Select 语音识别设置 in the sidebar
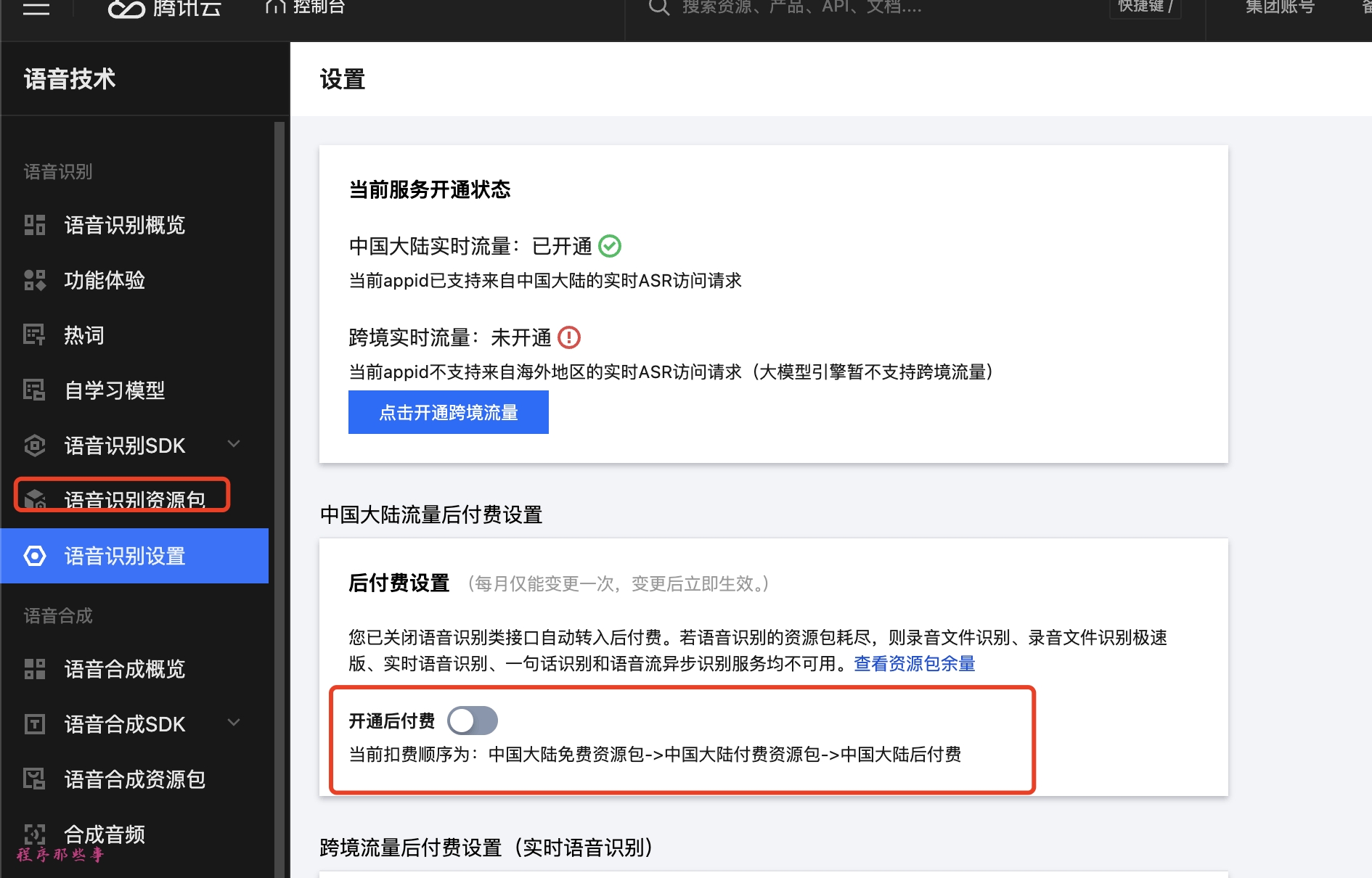Screen dimensions: 1372x878 [x=125, y=556]
